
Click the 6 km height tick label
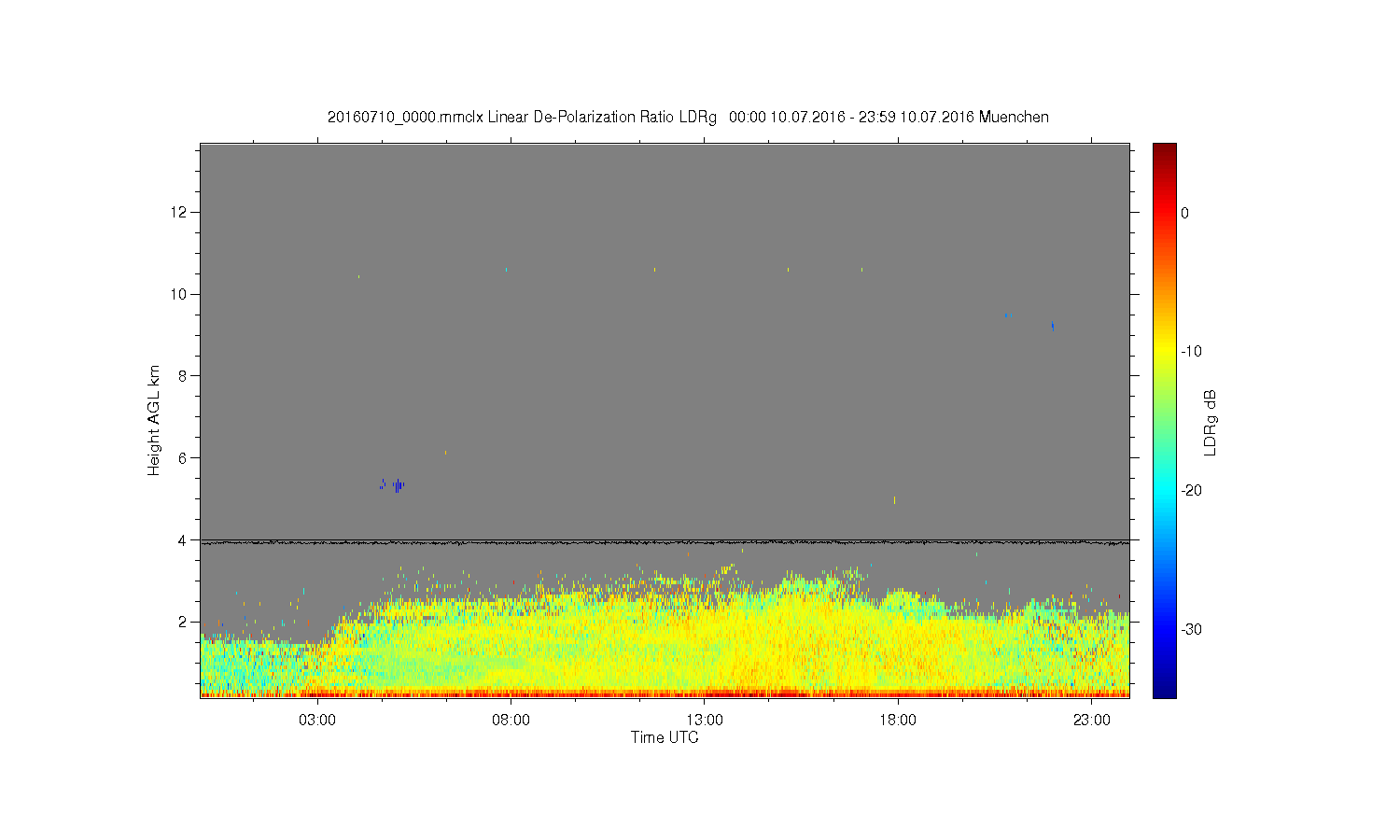click(x=184, y=457)
